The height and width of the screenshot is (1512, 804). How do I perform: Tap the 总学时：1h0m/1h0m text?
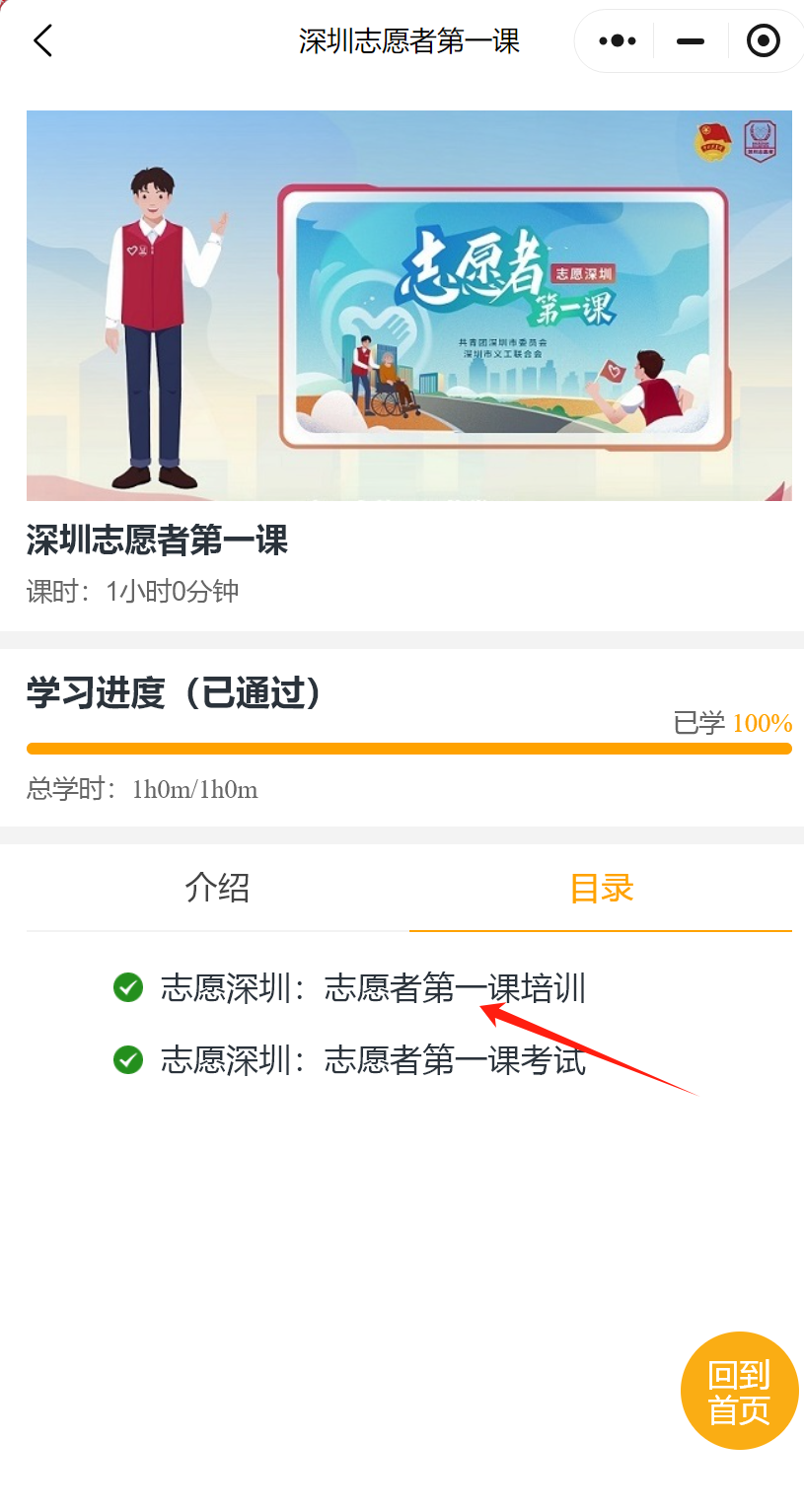coord(142,789)
